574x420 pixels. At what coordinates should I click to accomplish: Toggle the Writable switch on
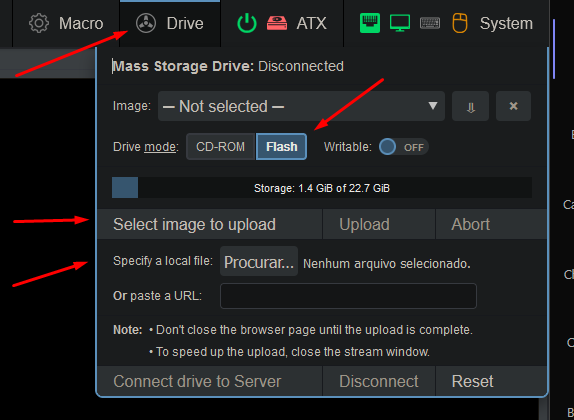tap(403, 147)
